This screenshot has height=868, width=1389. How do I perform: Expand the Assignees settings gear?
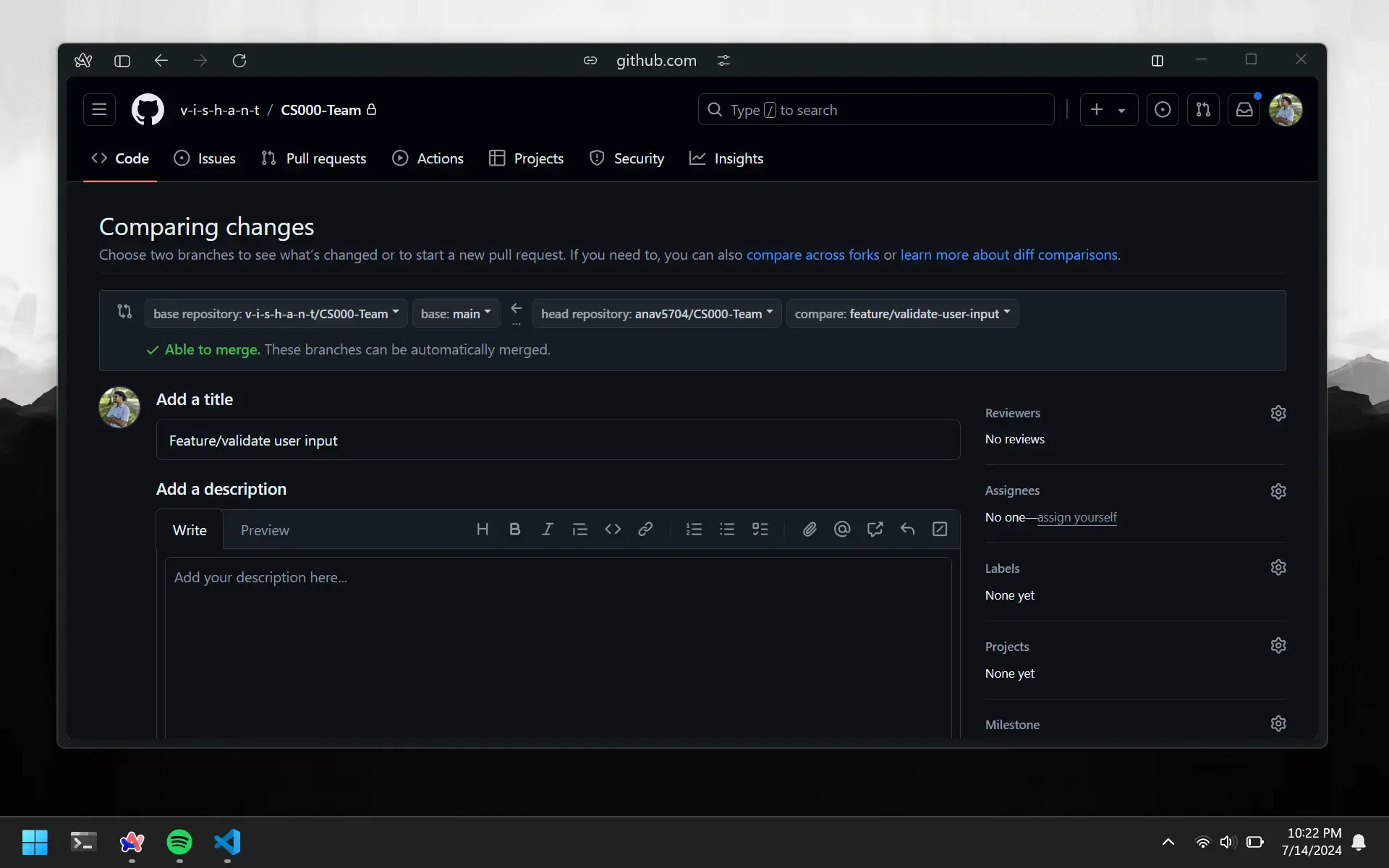click(1278, 490)
